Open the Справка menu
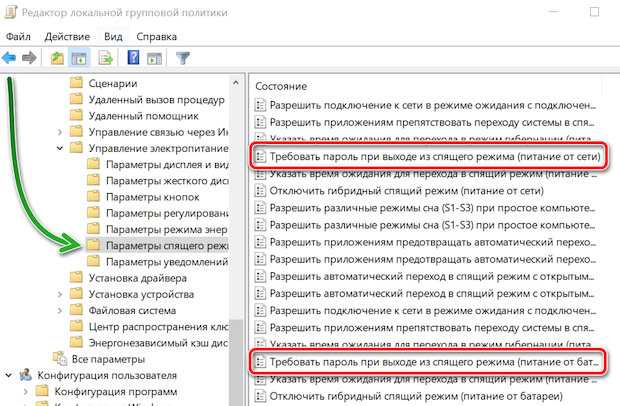 [156, 37]
